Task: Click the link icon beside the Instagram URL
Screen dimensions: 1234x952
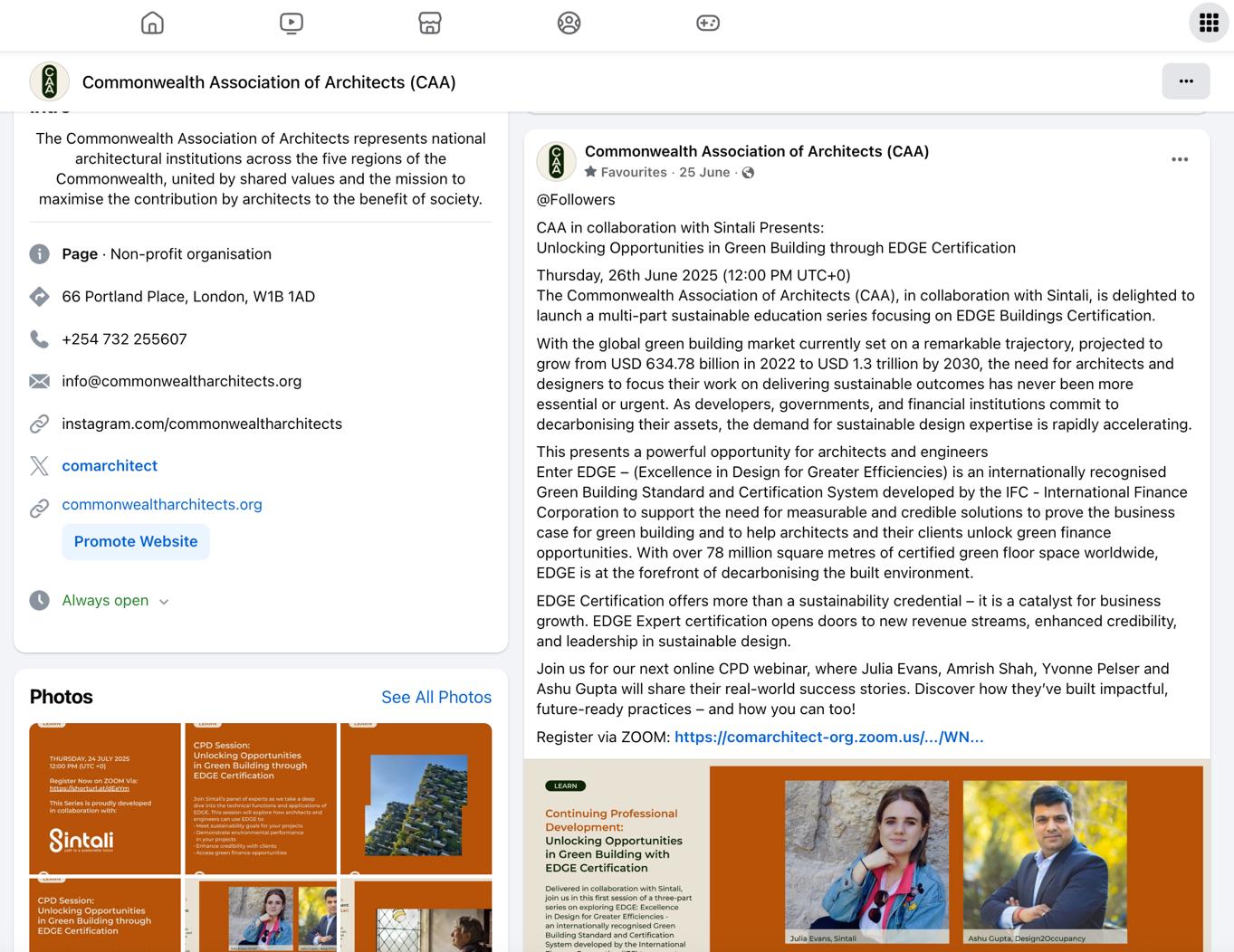Action: [39, 424]
